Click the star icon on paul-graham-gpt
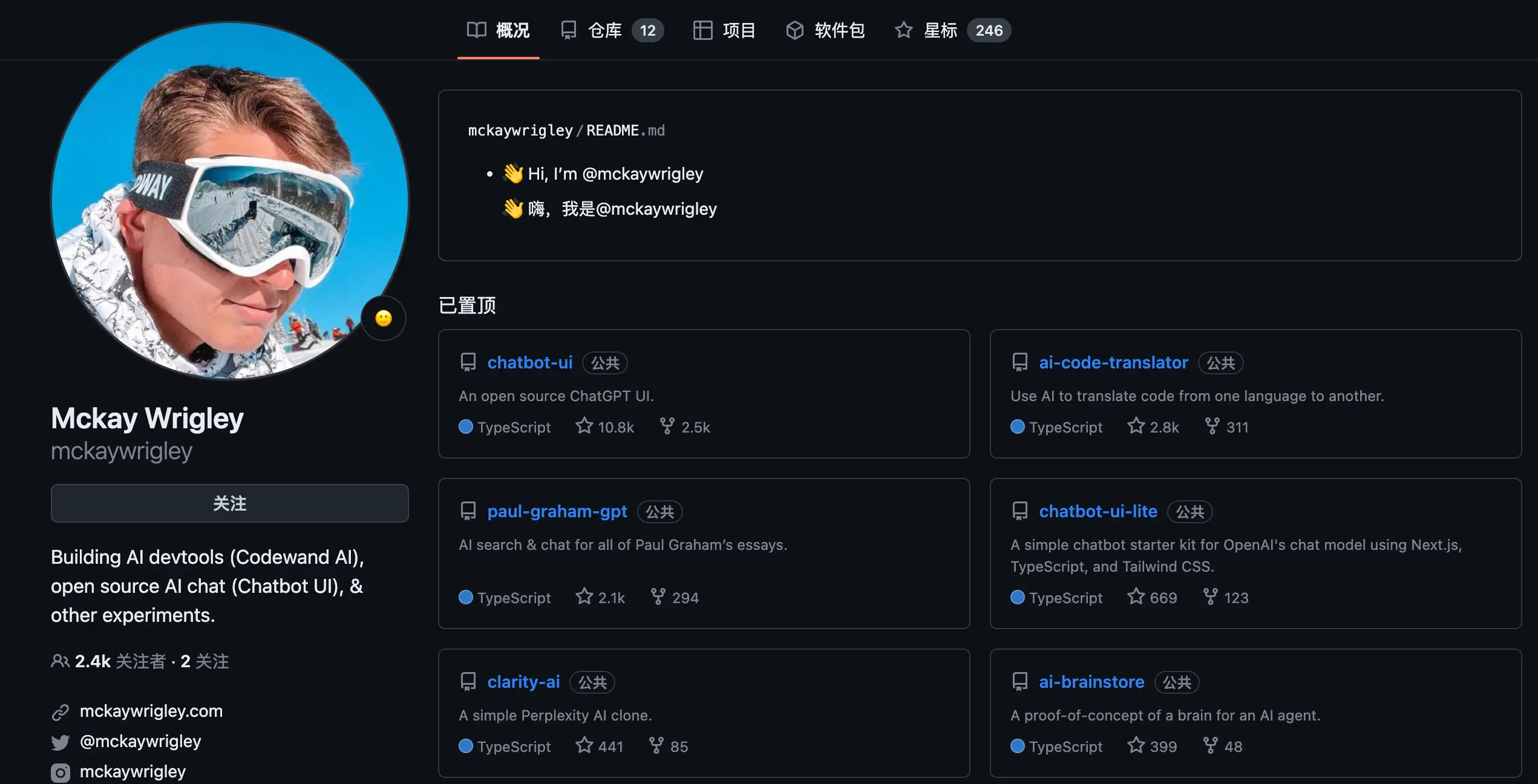This screenshot has width=1538, height=784. click(584, 596)
